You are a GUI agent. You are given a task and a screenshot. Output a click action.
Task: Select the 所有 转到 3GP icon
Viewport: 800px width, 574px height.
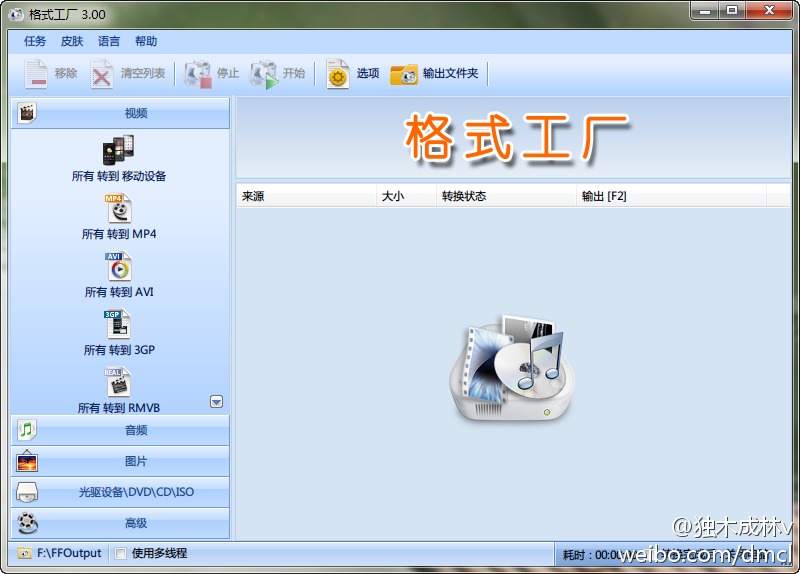click(117, 325)
